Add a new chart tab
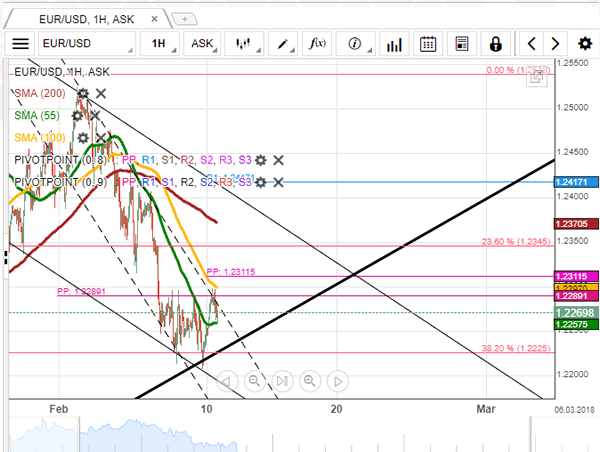 tap(185, 19)
